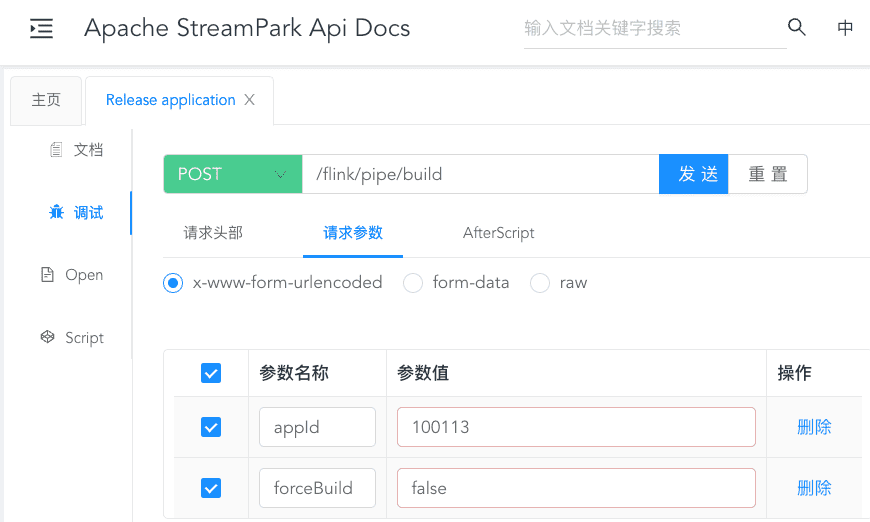Image resolution: width=870 pixels, height=522 pixels.
Task: Open the AfterScript tab
Action: tap(498, 233)
